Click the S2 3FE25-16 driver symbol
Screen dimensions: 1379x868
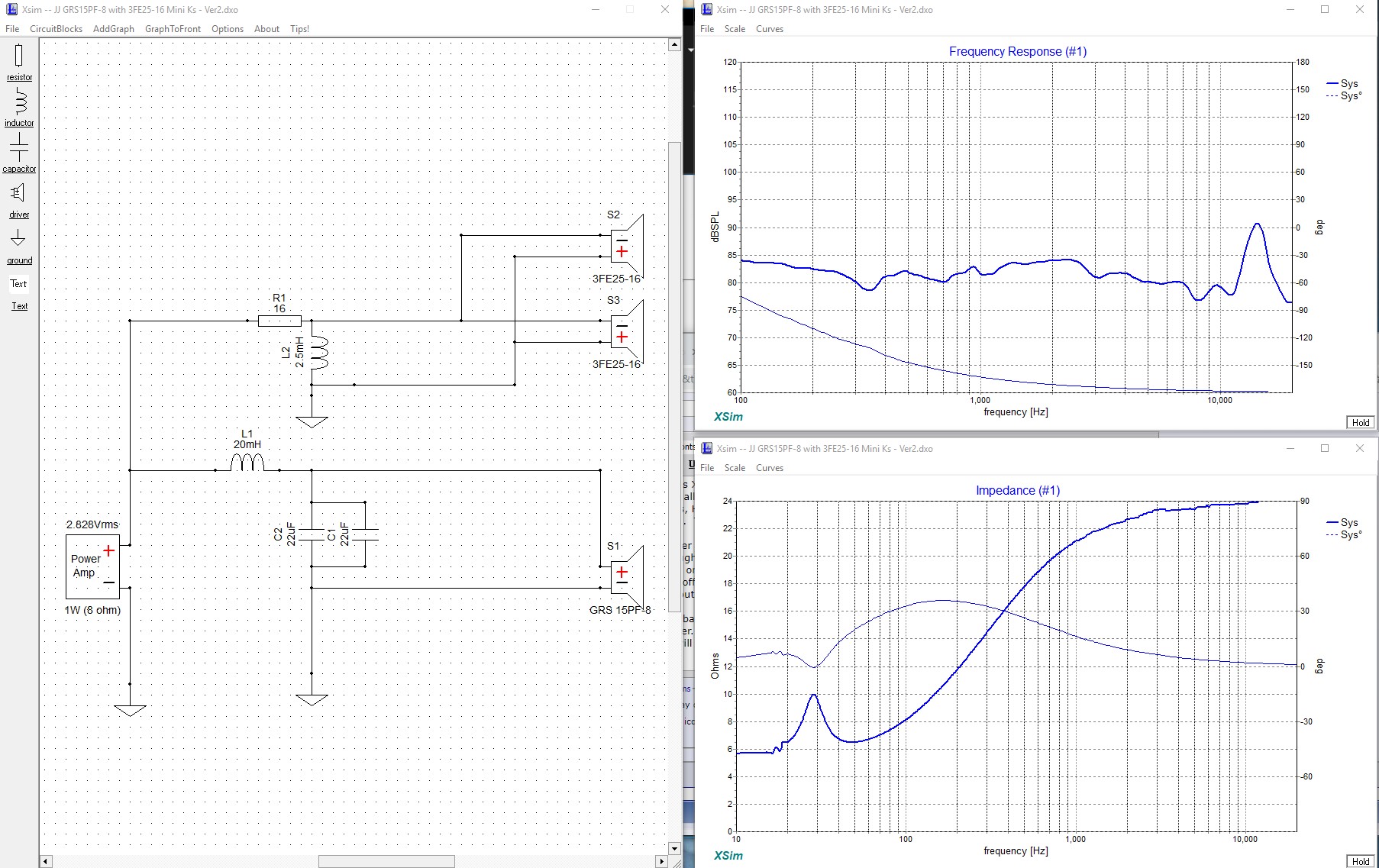628,245
